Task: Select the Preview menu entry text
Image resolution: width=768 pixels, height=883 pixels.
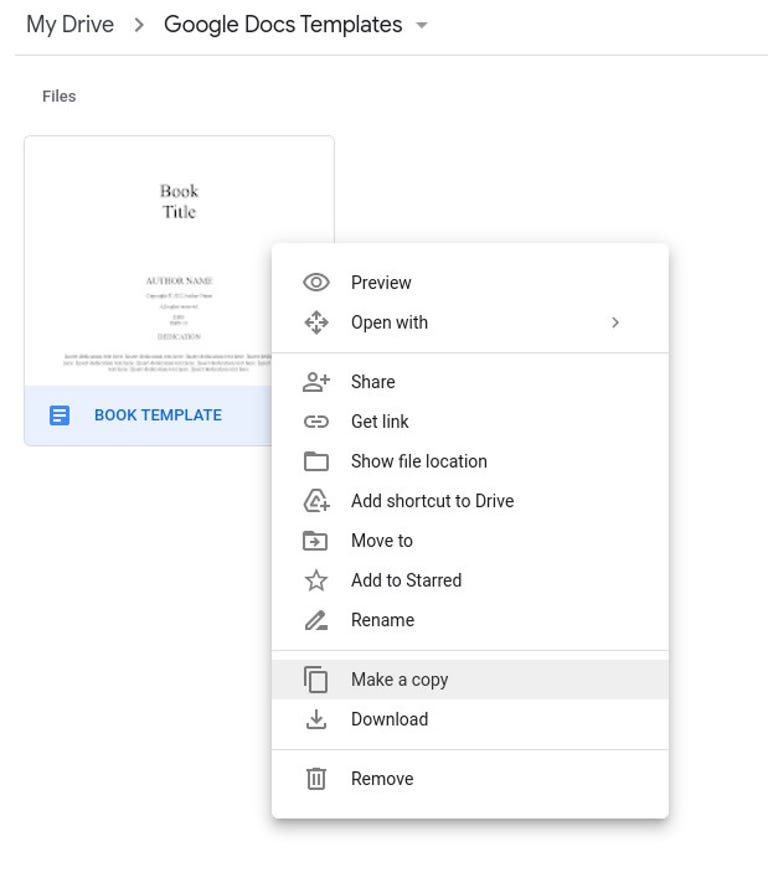Action: [381, 283]
